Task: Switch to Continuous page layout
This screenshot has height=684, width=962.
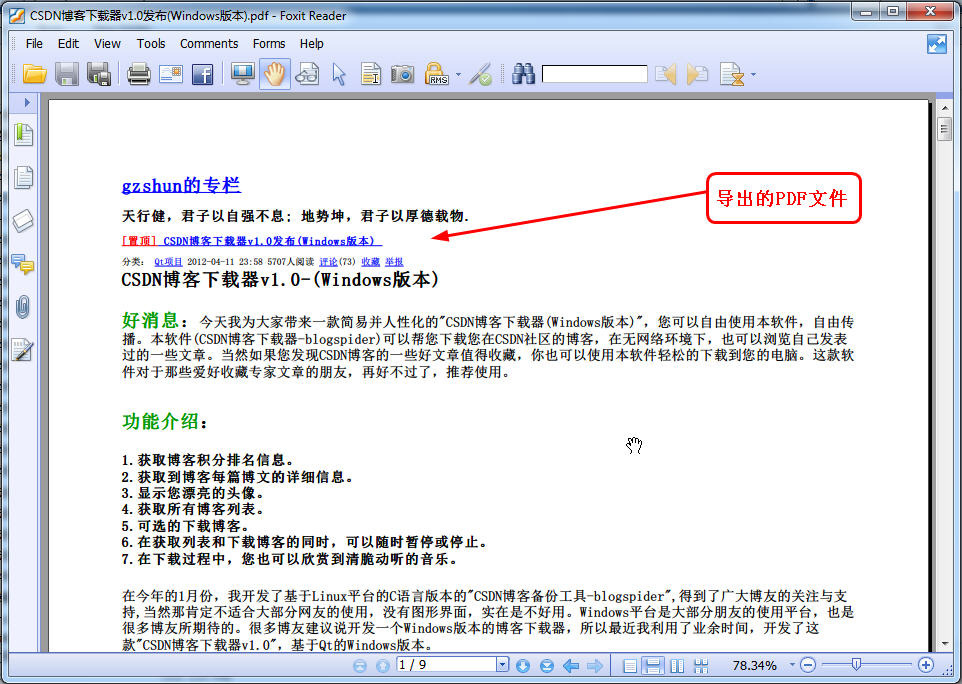Action: (x=653, y=666)
